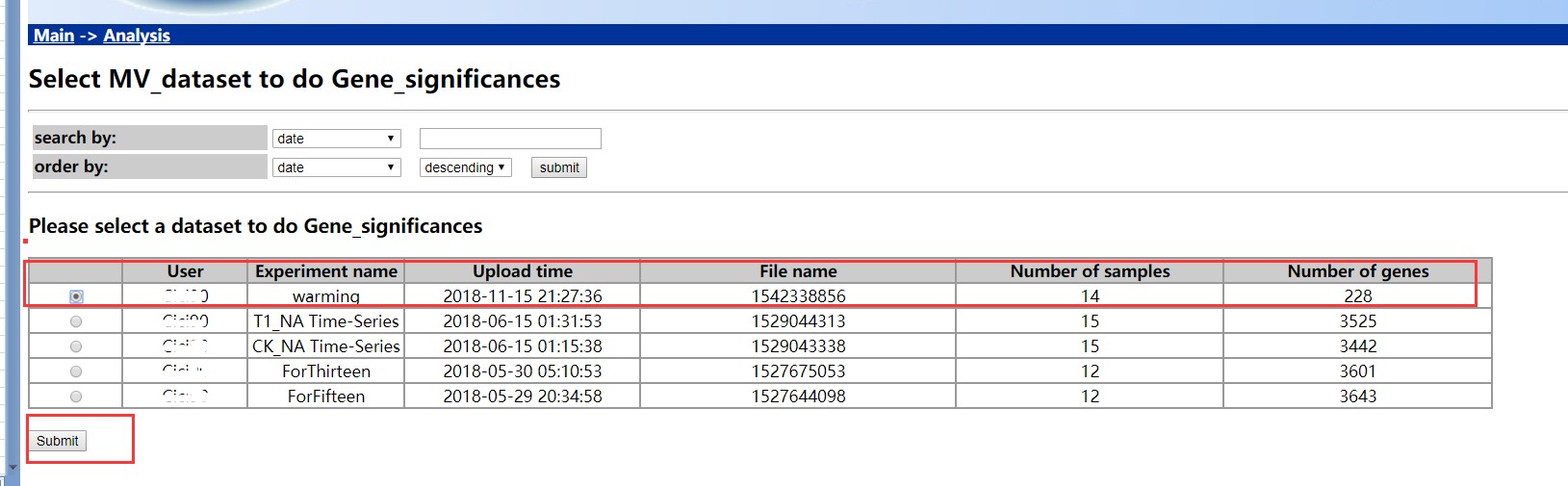Choose the CK_NA Time-Series radio button
The image size is (1568, 486).
tap(76, 346)
